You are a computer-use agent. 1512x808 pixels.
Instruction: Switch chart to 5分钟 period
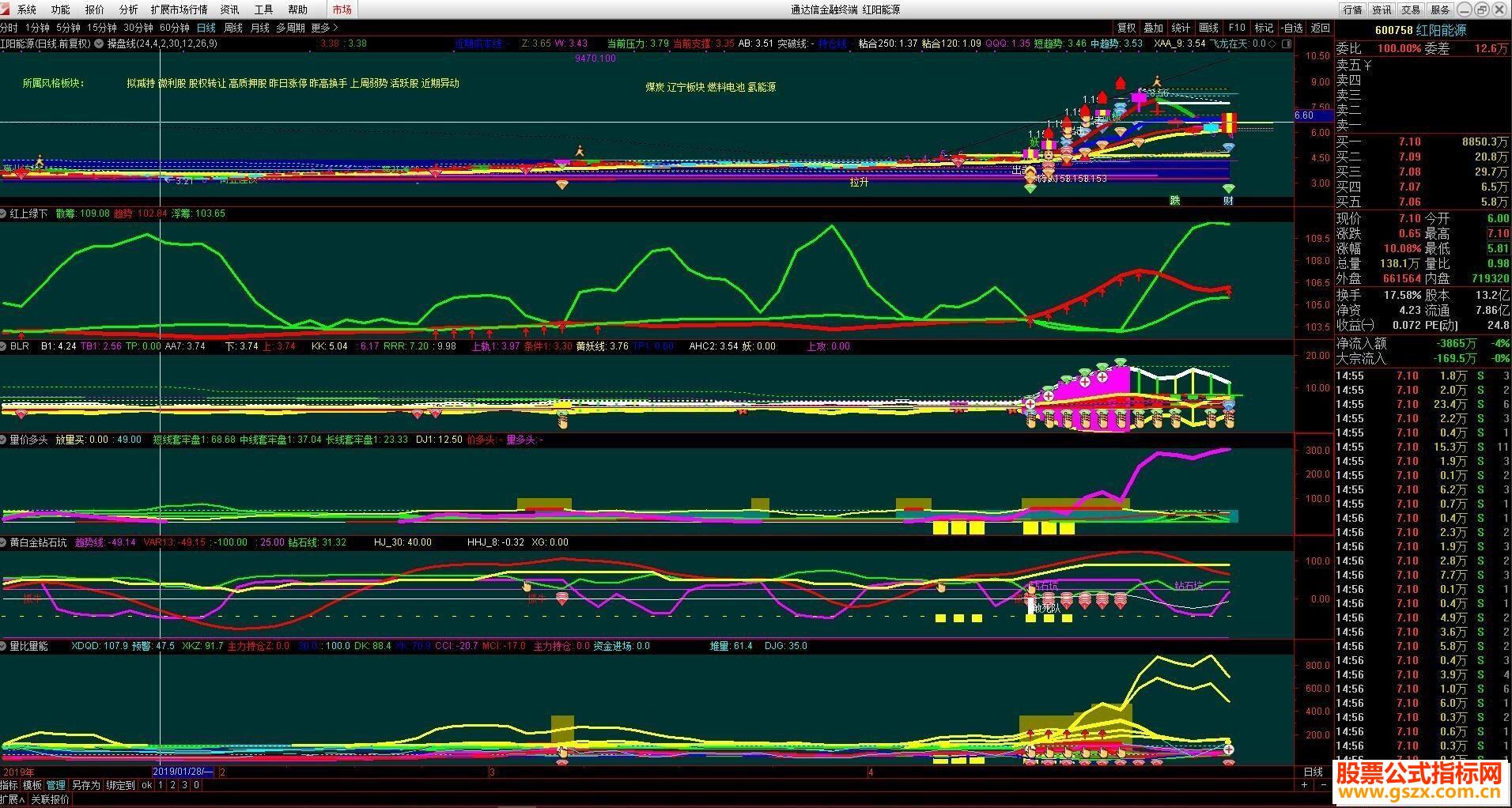click(x=68, y=28)
